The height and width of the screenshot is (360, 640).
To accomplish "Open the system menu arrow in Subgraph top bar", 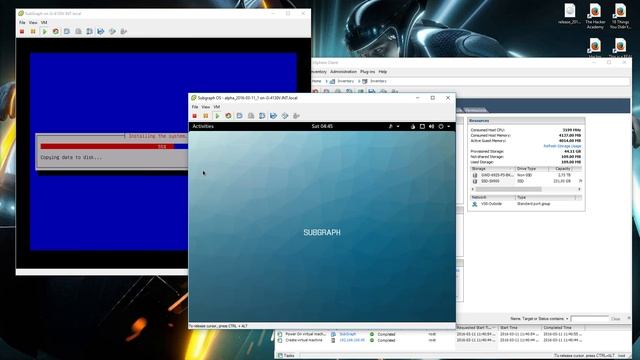I will [449, 127].
